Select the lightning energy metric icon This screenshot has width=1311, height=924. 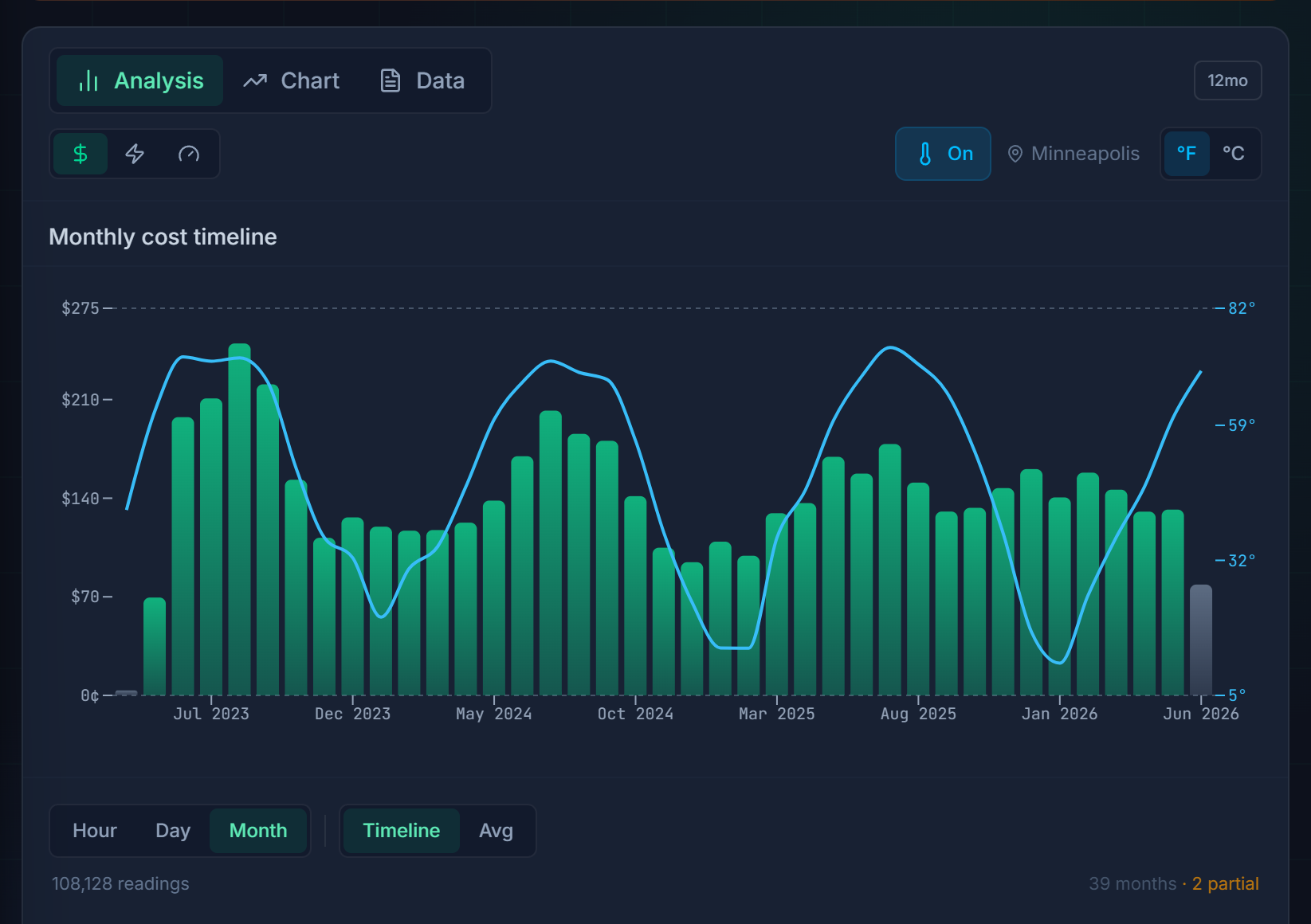pos(135,154)
